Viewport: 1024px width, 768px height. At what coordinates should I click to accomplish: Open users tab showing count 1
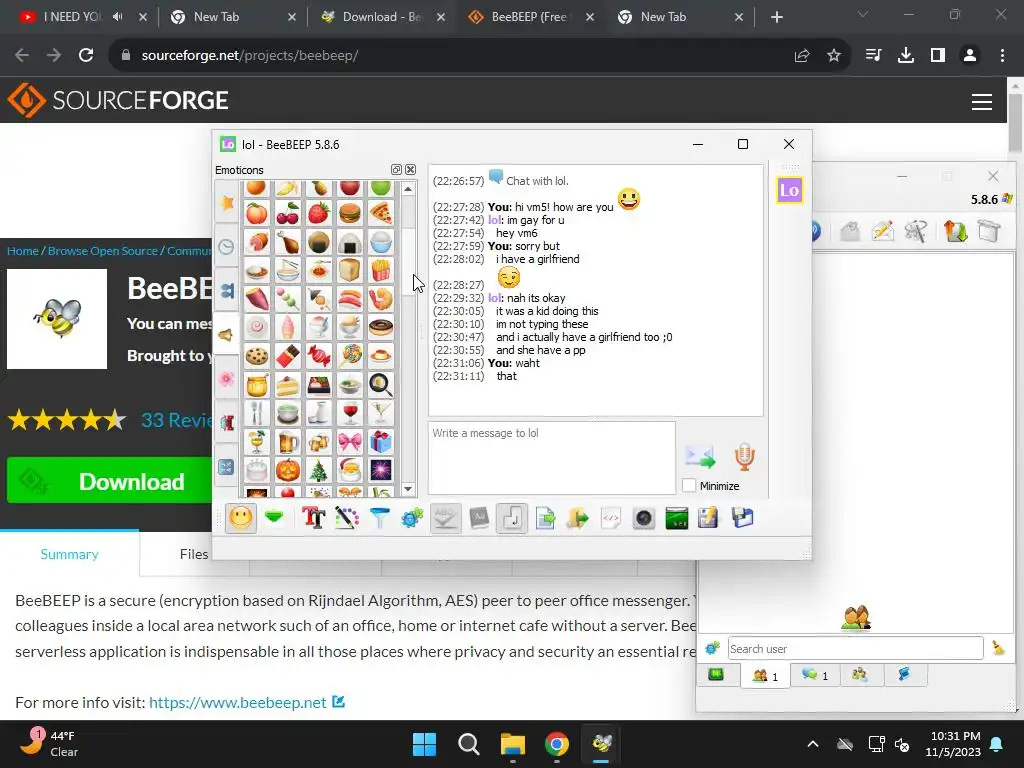(765, 675)
